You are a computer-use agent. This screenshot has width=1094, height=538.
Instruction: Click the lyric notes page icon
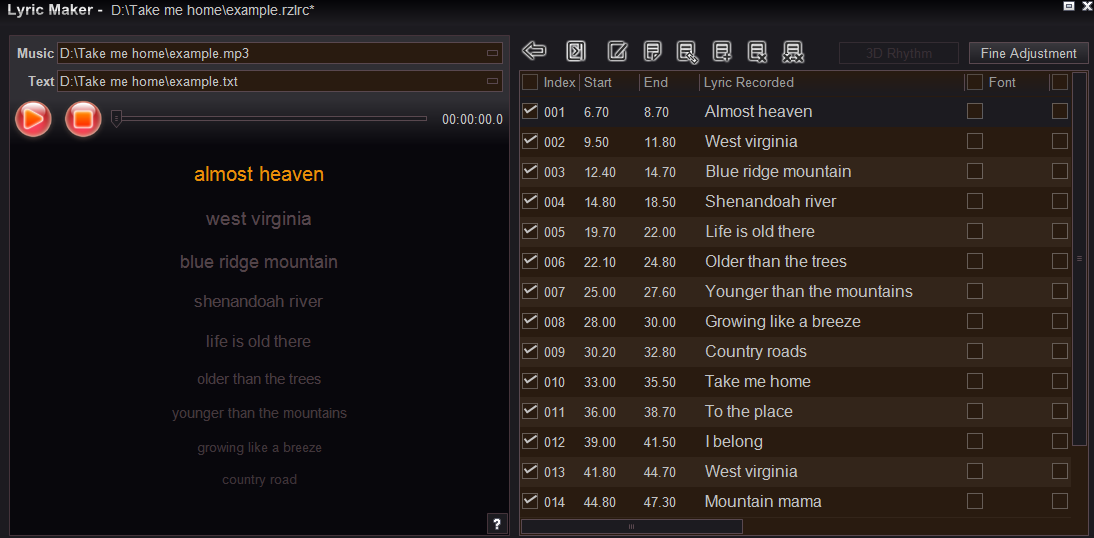(x=653, y=51)
